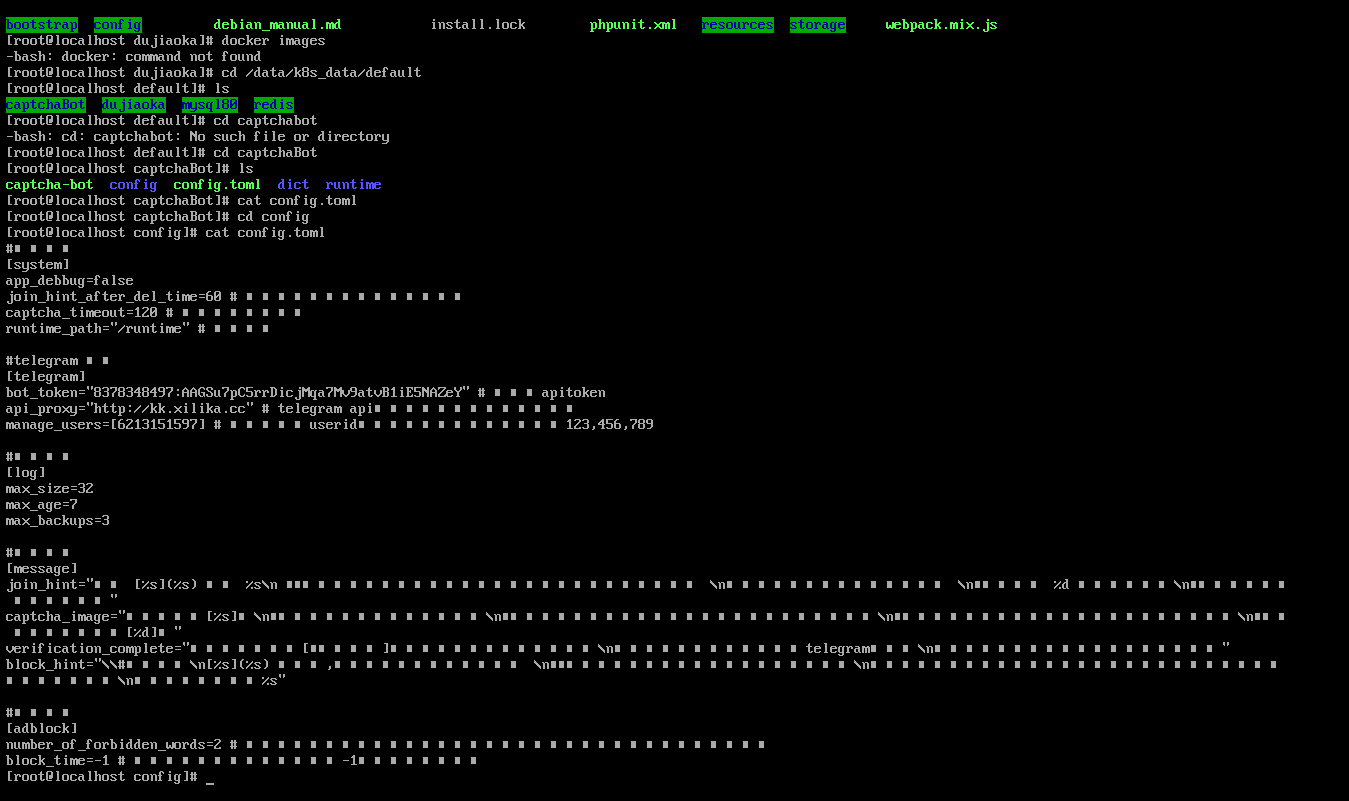Click the phpunit.xml file name
The height and width of the screenshot is (801, 1349).
tap(633, 25)
